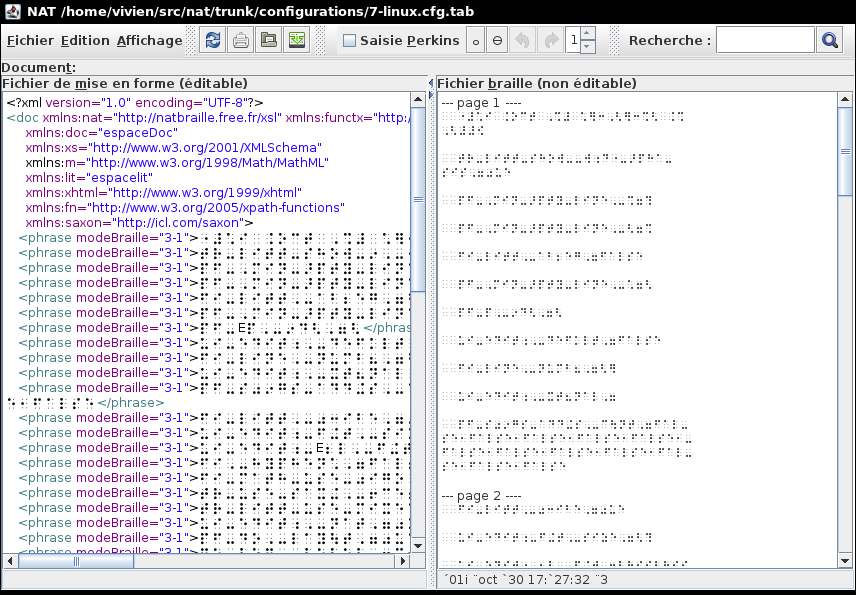
Task: Enable the Saisie Perkins checkbox
Action: click(350, 41)
